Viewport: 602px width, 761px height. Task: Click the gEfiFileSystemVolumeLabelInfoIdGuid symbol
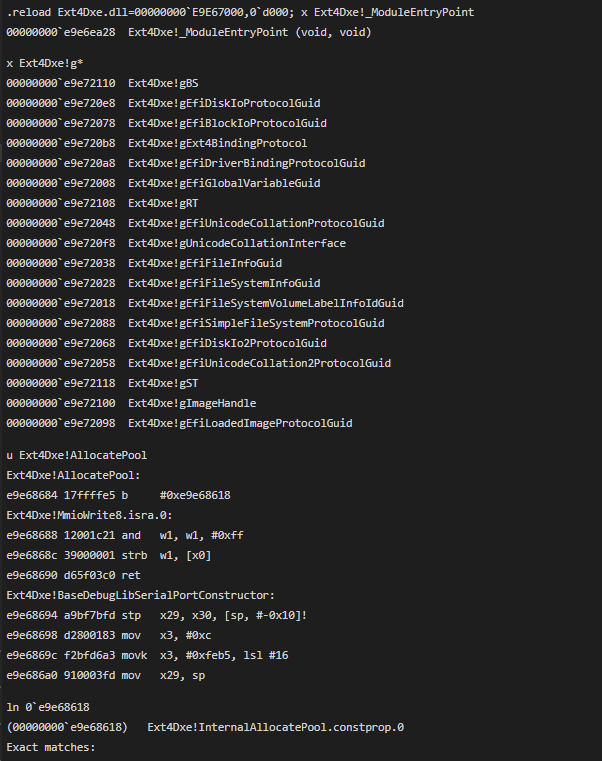point(266,303)
